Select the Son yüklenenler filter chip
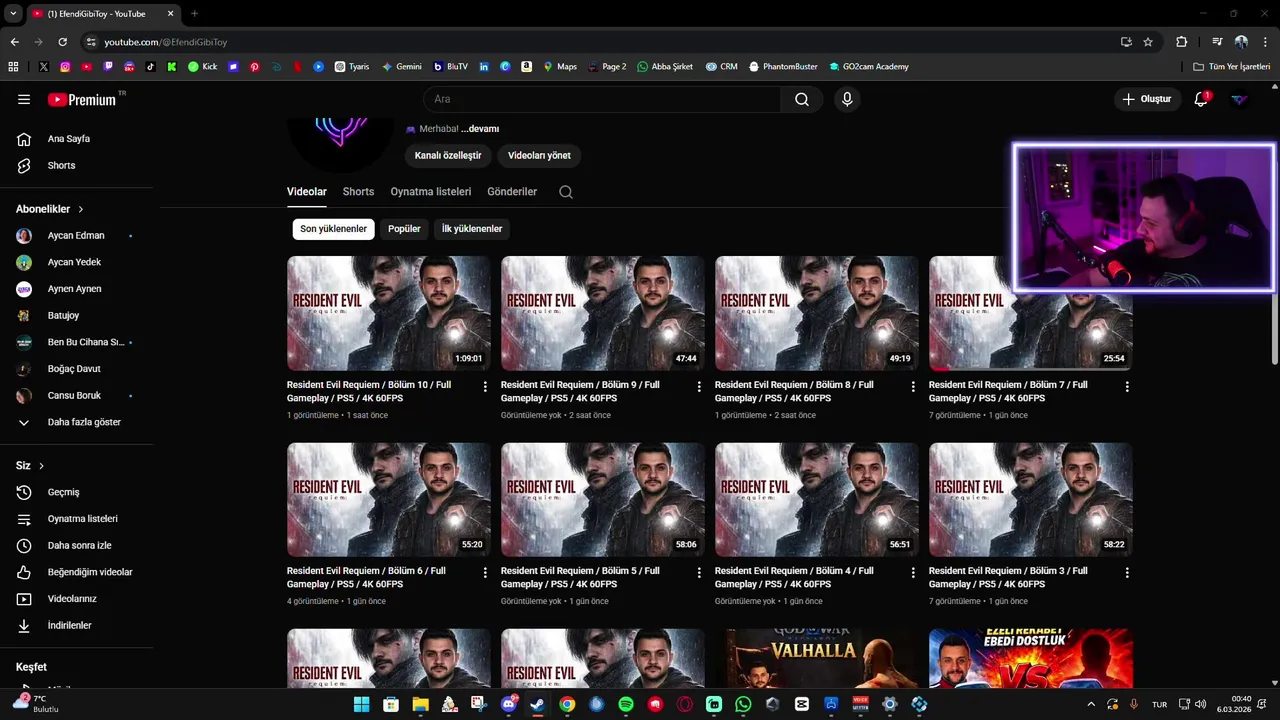 (333, 229)
